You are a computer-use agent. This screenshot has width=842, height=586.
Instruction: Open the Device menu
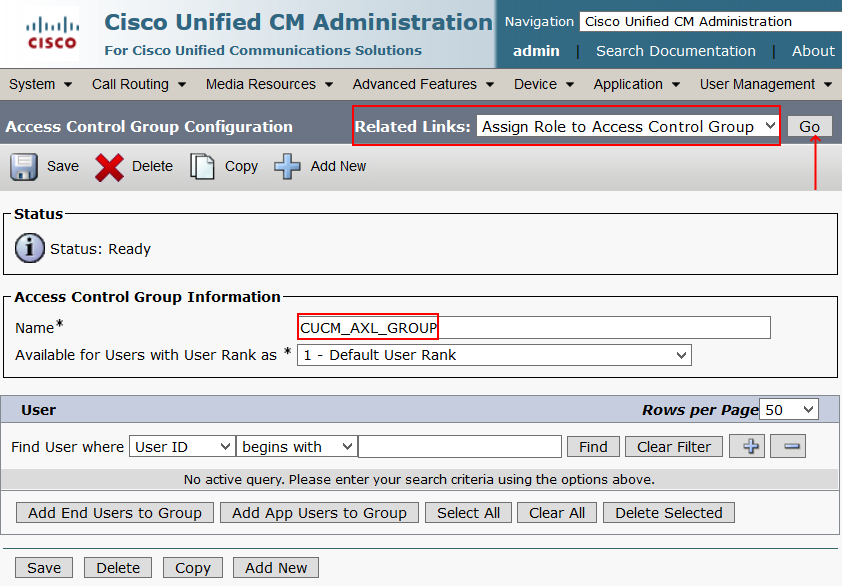[x=543, y=84]
